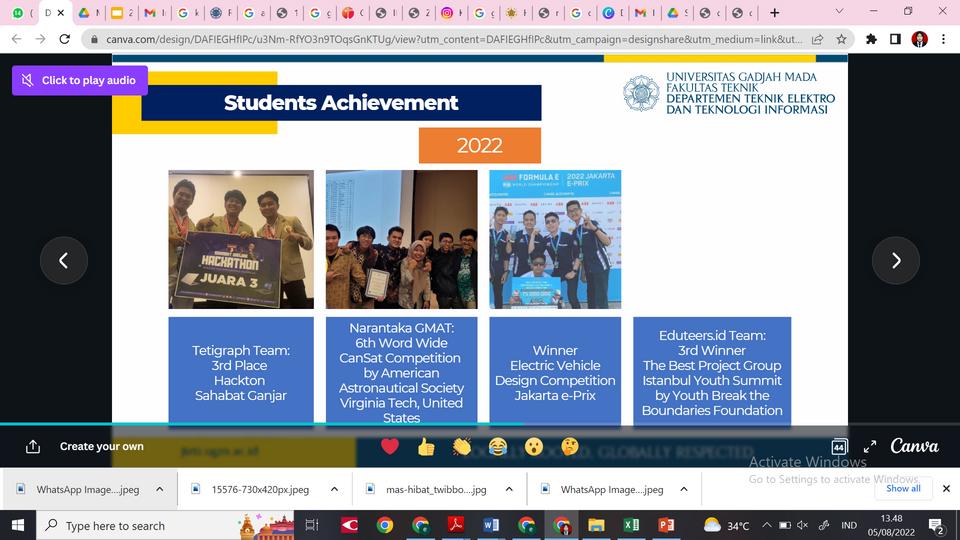This screenshot has width=960, height=540.
Task: Expand options for mas-hibat_twibbo....jpg download
Action: click(x=509, y=489)
